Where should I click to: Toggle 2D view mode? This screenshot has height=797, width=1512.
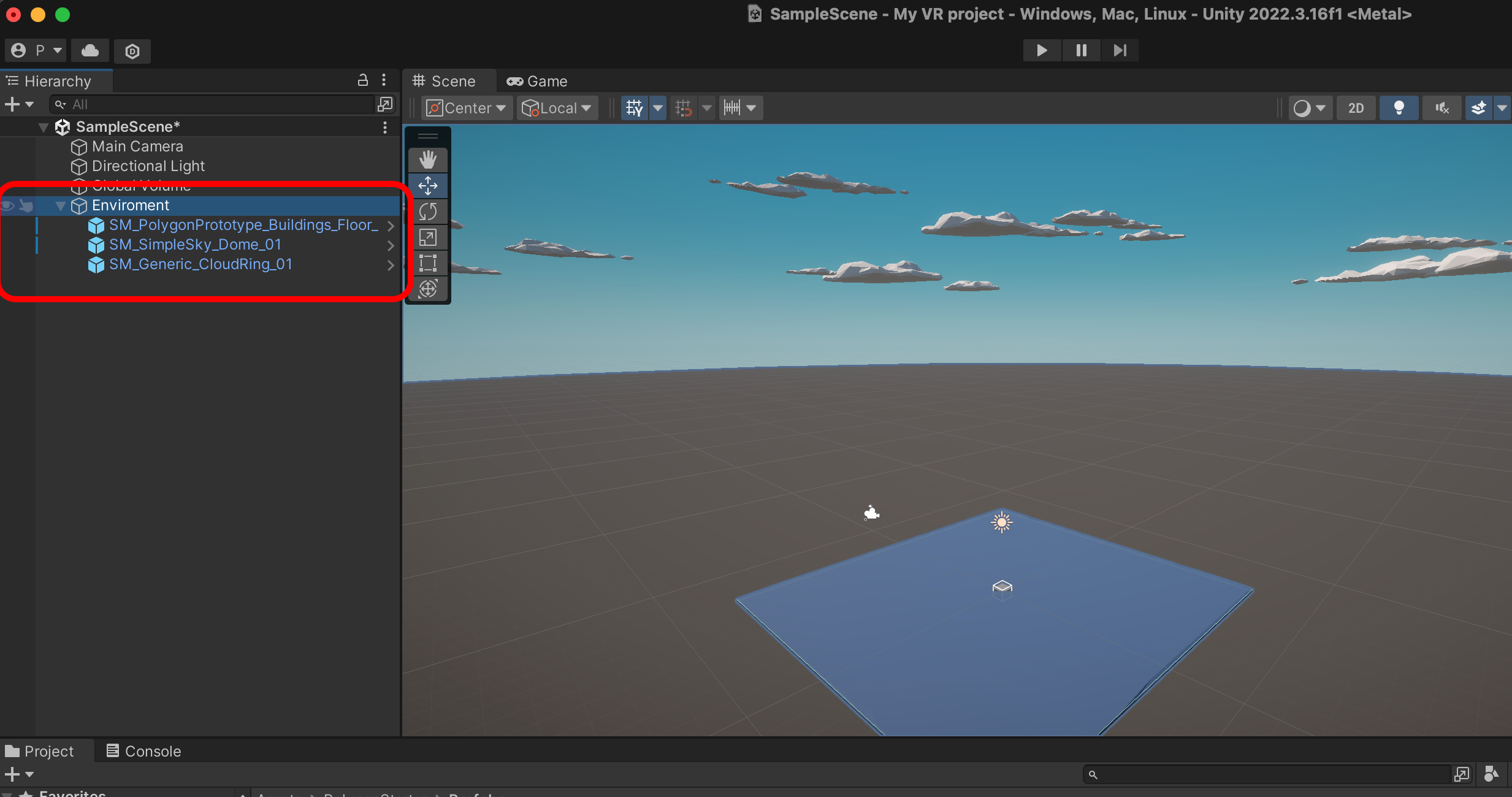(1356, 109)
